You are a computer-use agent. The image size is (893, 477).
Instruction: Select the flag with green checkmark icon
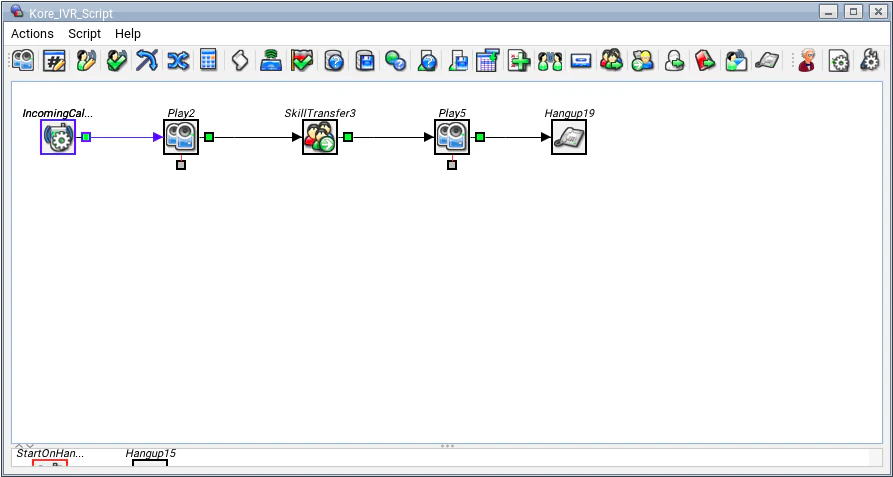(x=302, y=60)
